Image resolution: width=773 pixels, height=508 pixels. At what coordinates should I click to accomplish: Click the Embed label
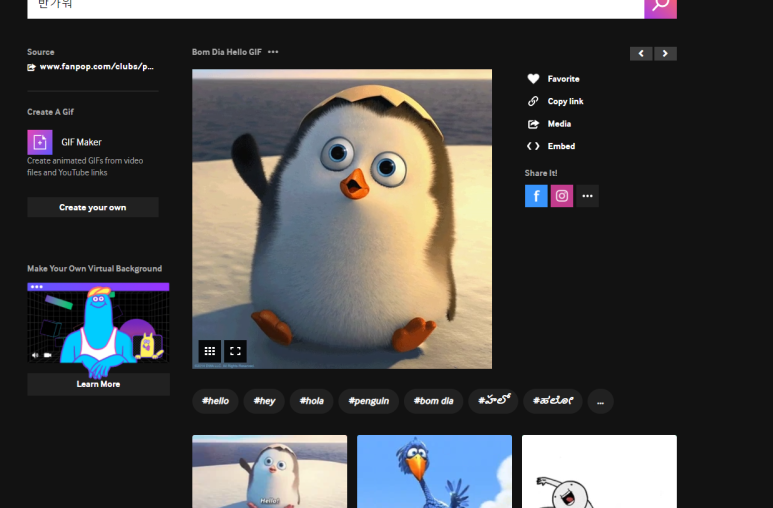point(561,146)
